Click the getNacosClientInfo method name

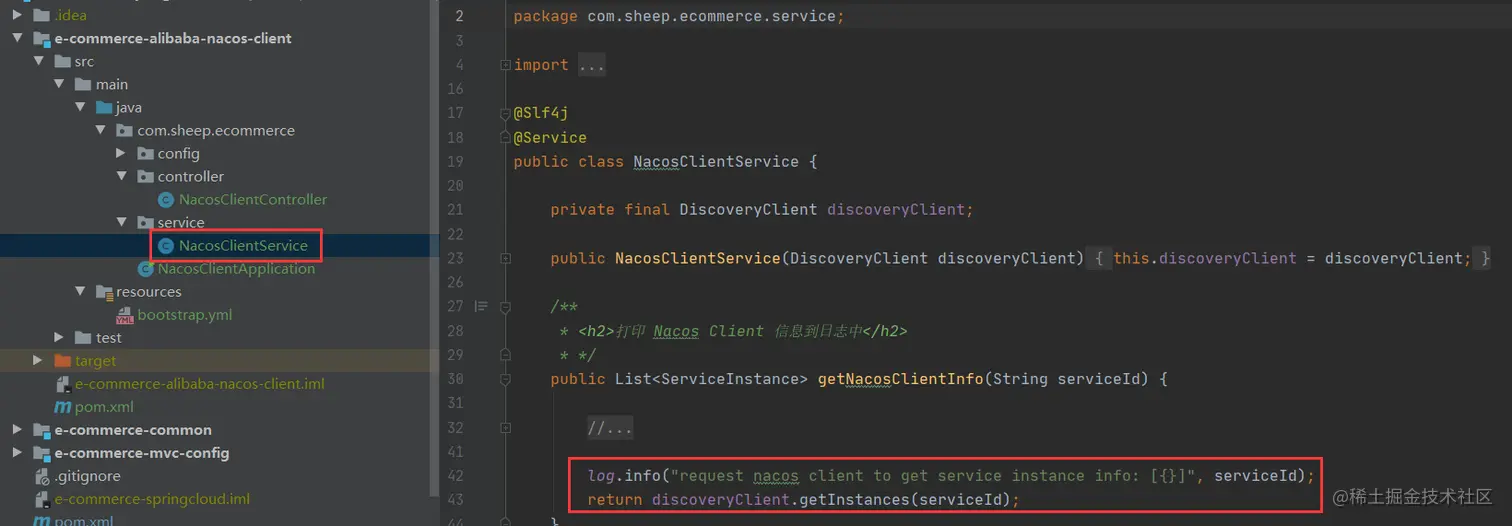900,379
